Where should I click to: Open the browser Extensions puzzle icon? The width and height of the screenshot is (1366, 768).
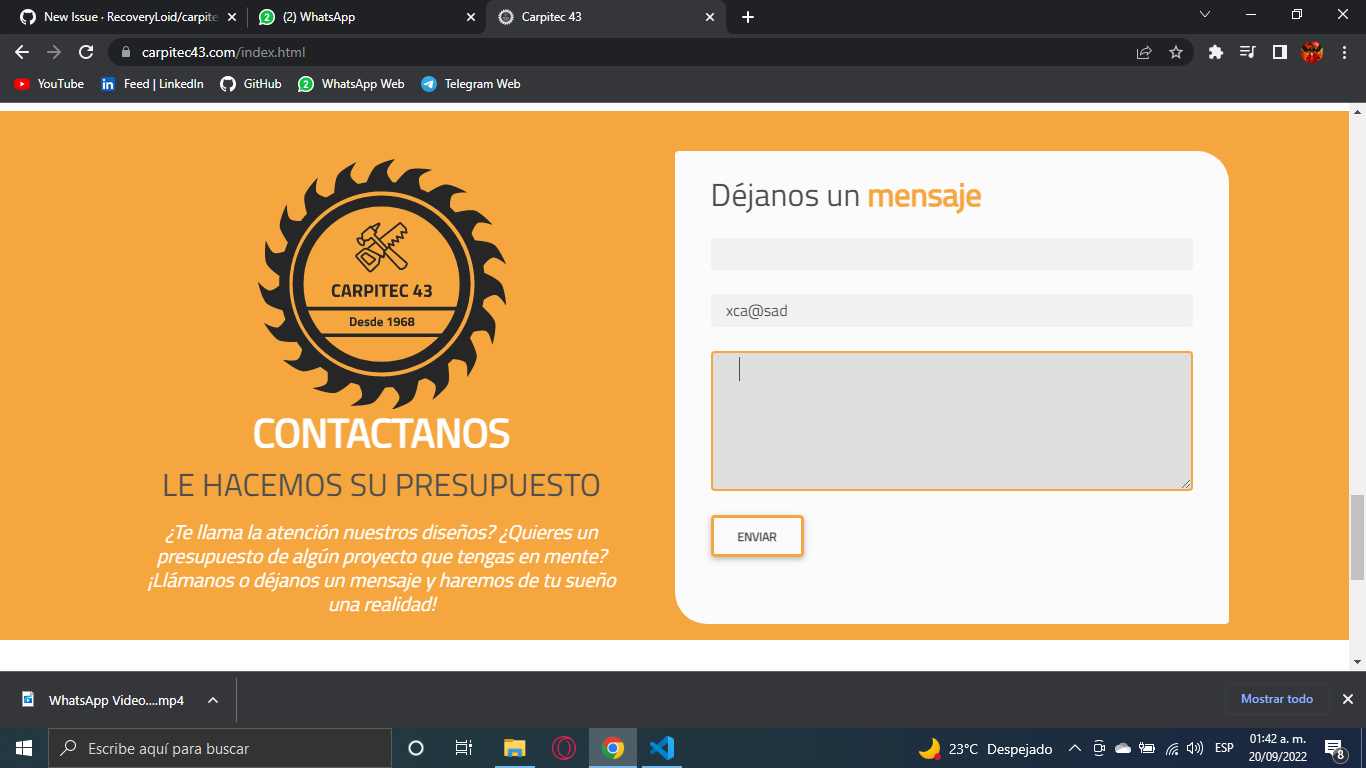coord(1215,51)
